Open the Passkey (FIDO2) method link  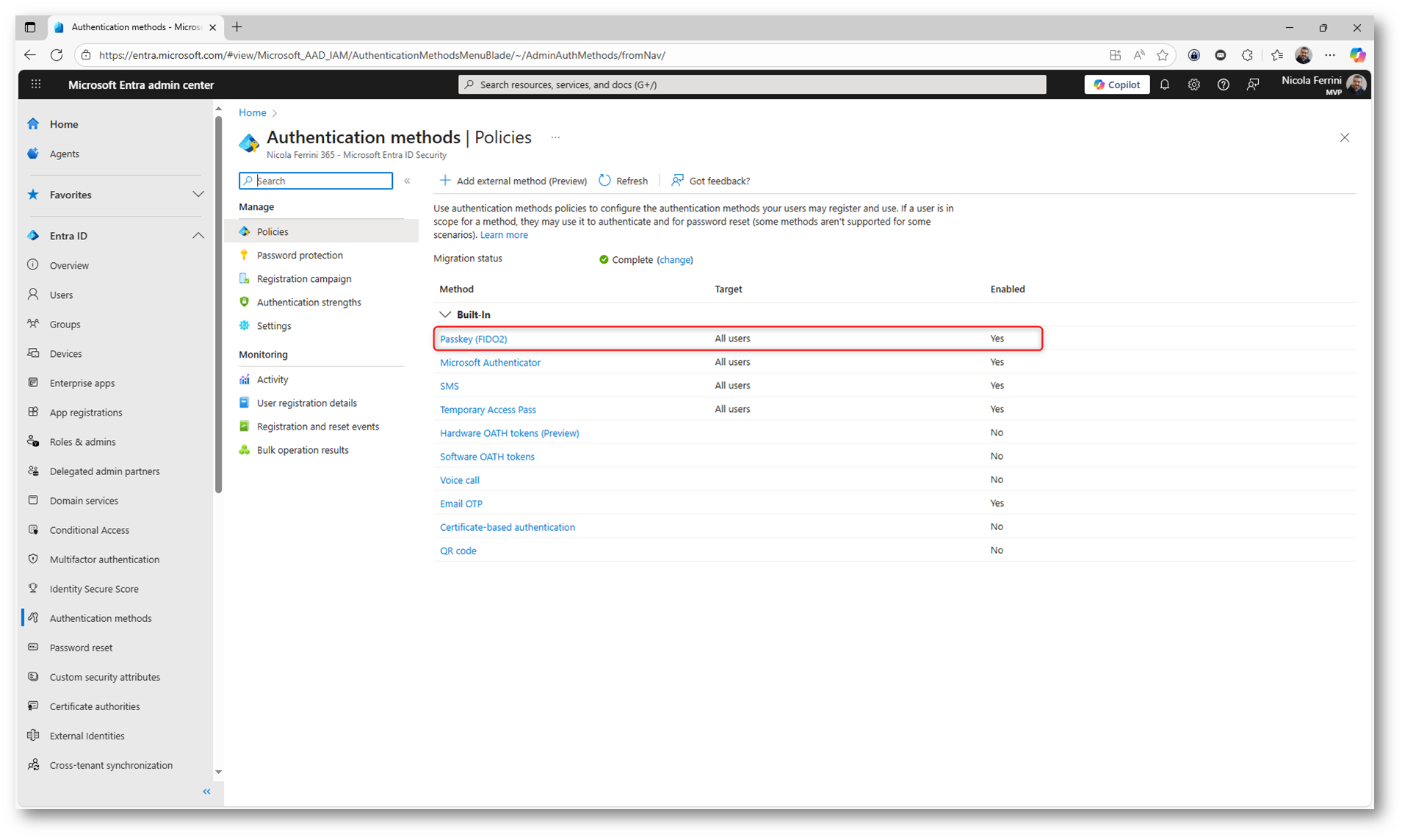point(473,339)
